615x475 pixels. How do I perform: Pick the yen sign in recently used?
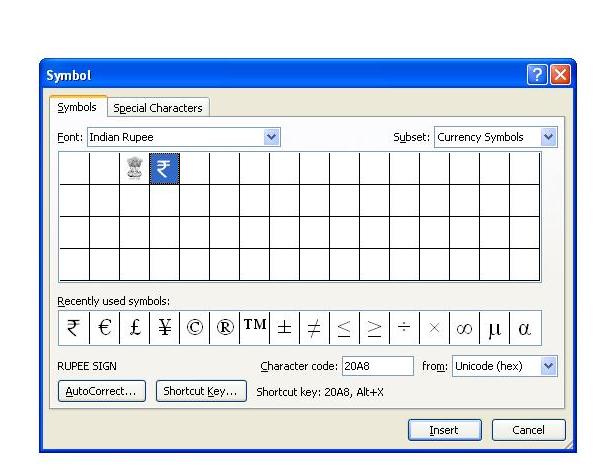point(164,328)
